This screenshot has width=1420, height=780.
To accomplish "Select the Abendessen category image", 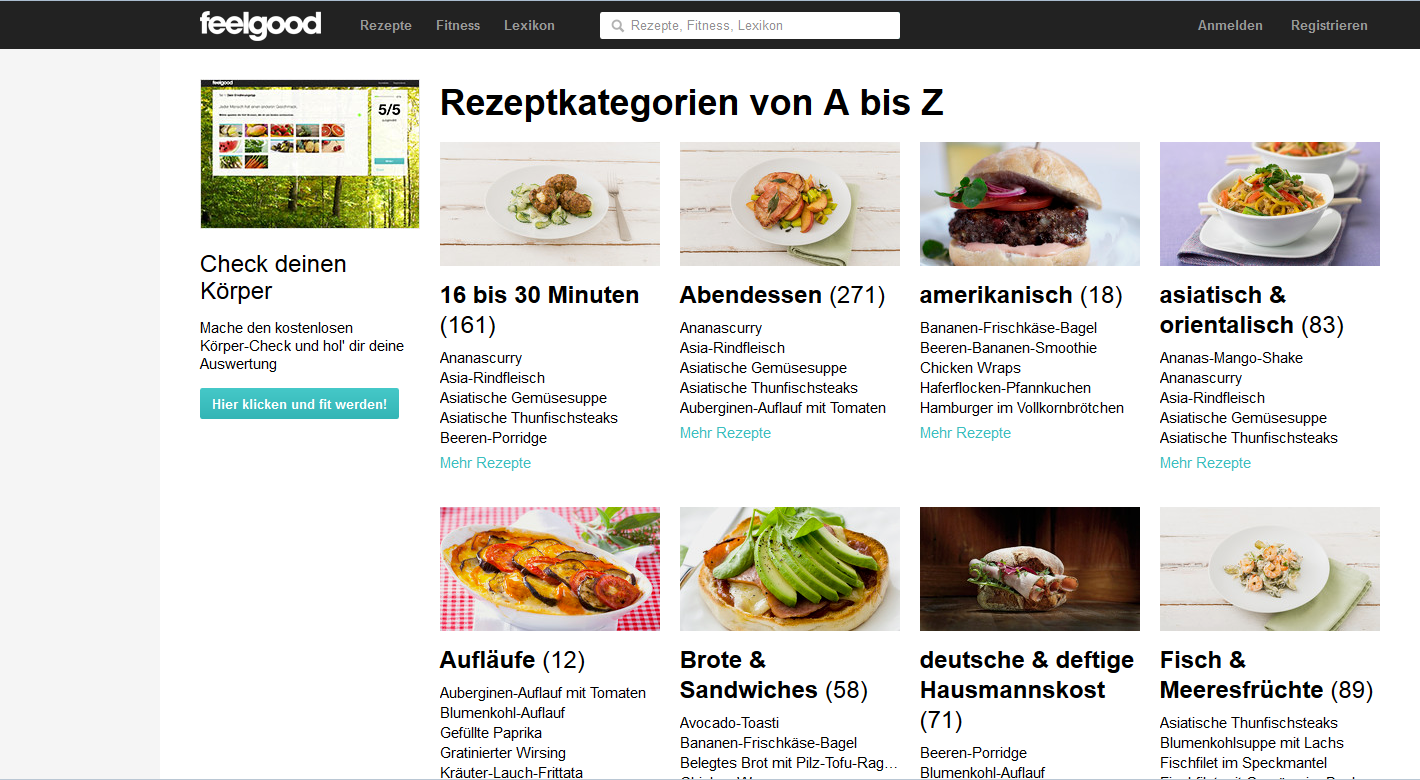I will pos(790,204).
